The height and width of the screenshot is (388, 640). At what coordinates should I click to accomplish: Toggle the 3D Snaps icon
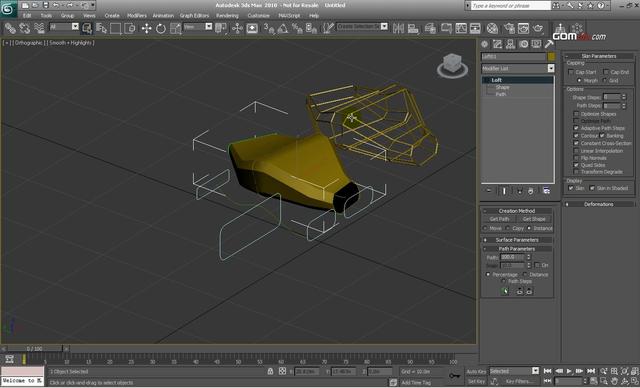[269, 28]
